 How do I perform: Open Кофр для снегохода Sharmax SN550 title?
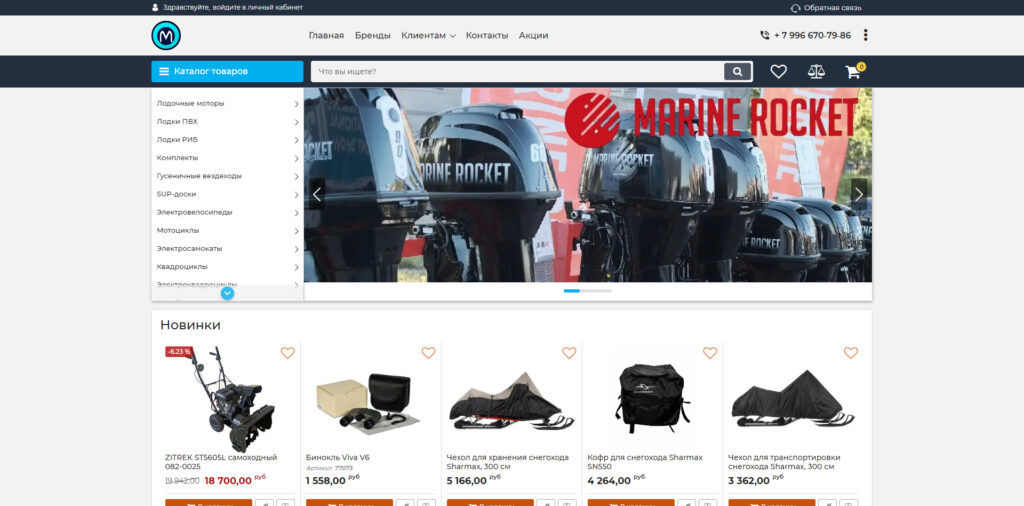pyautogui.click(x=645, y=462)
